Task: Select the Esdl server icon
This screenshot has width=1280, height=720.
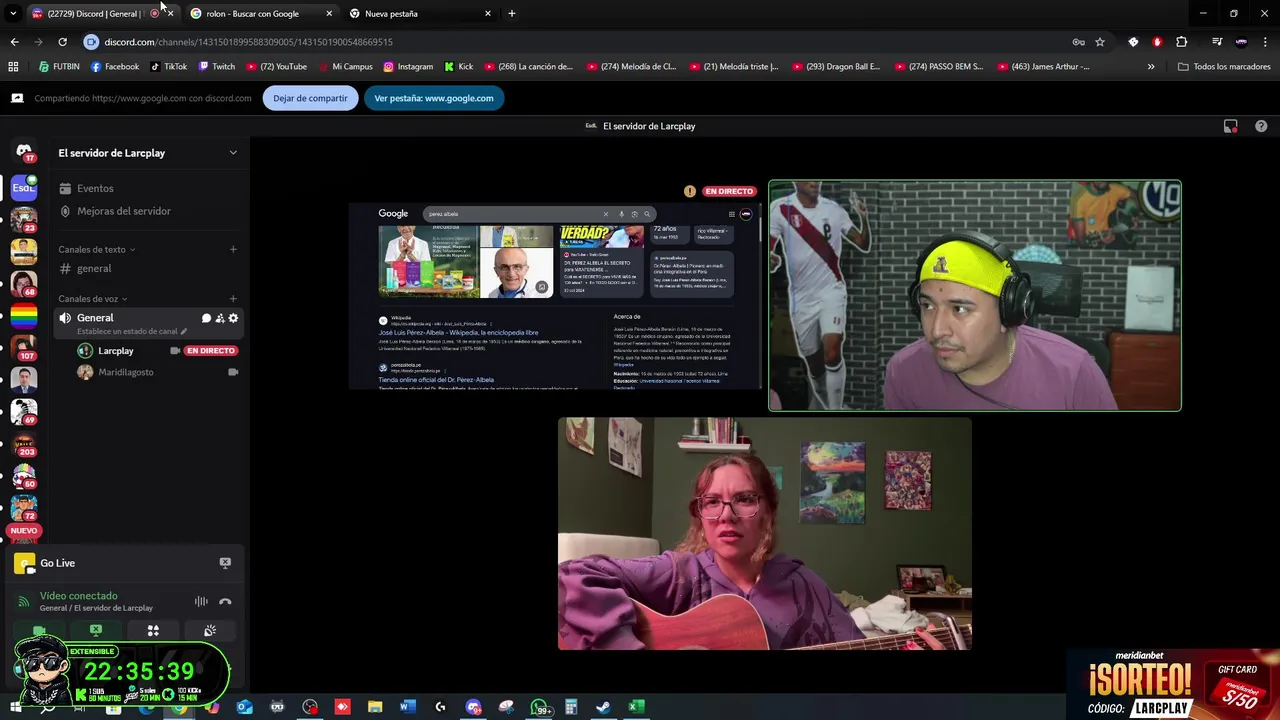Action: (x=24, y=187)
